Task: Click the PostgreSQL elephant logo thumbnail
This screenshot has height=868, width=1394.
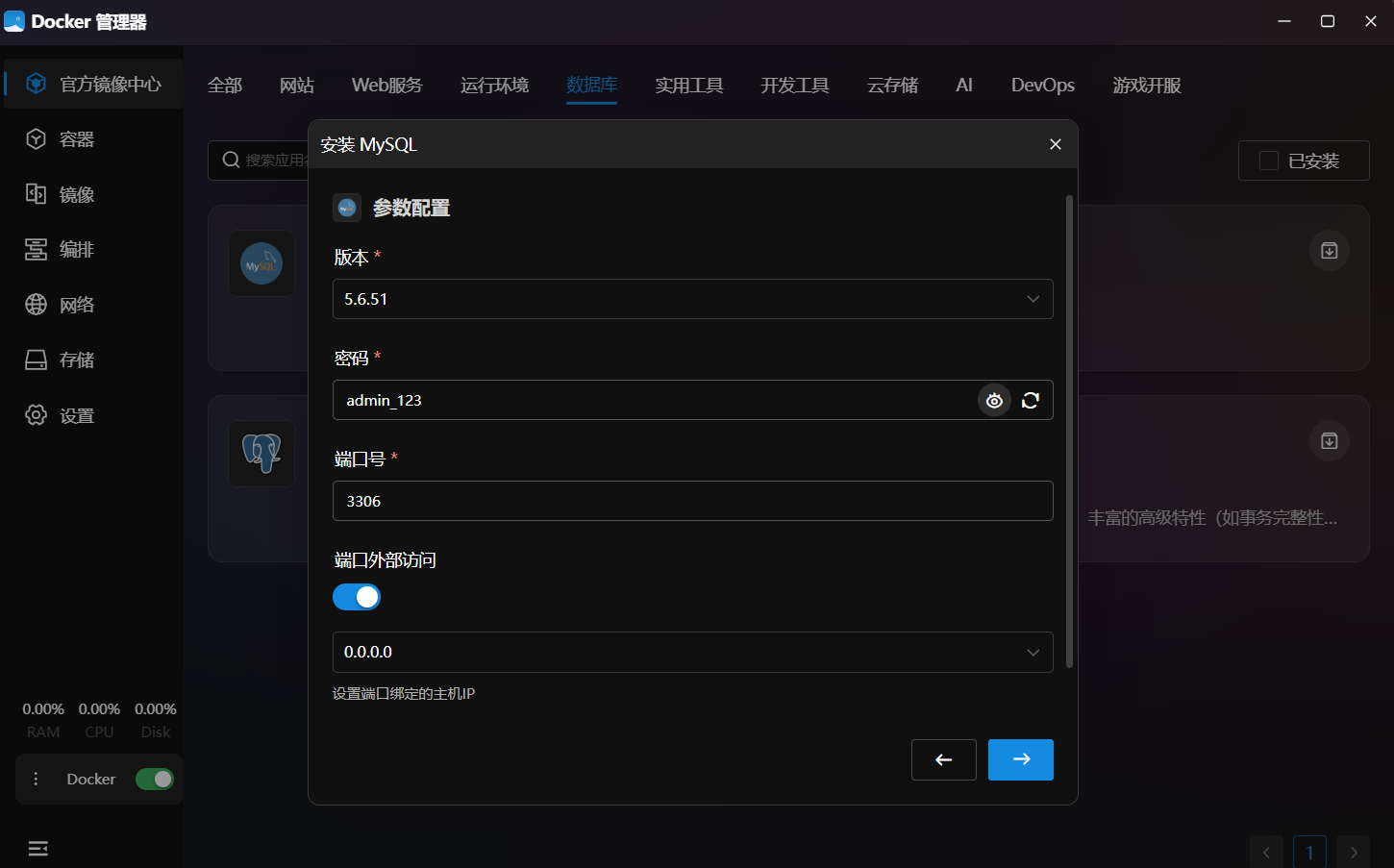Action: pyautogui.click(x=261, y=453)
